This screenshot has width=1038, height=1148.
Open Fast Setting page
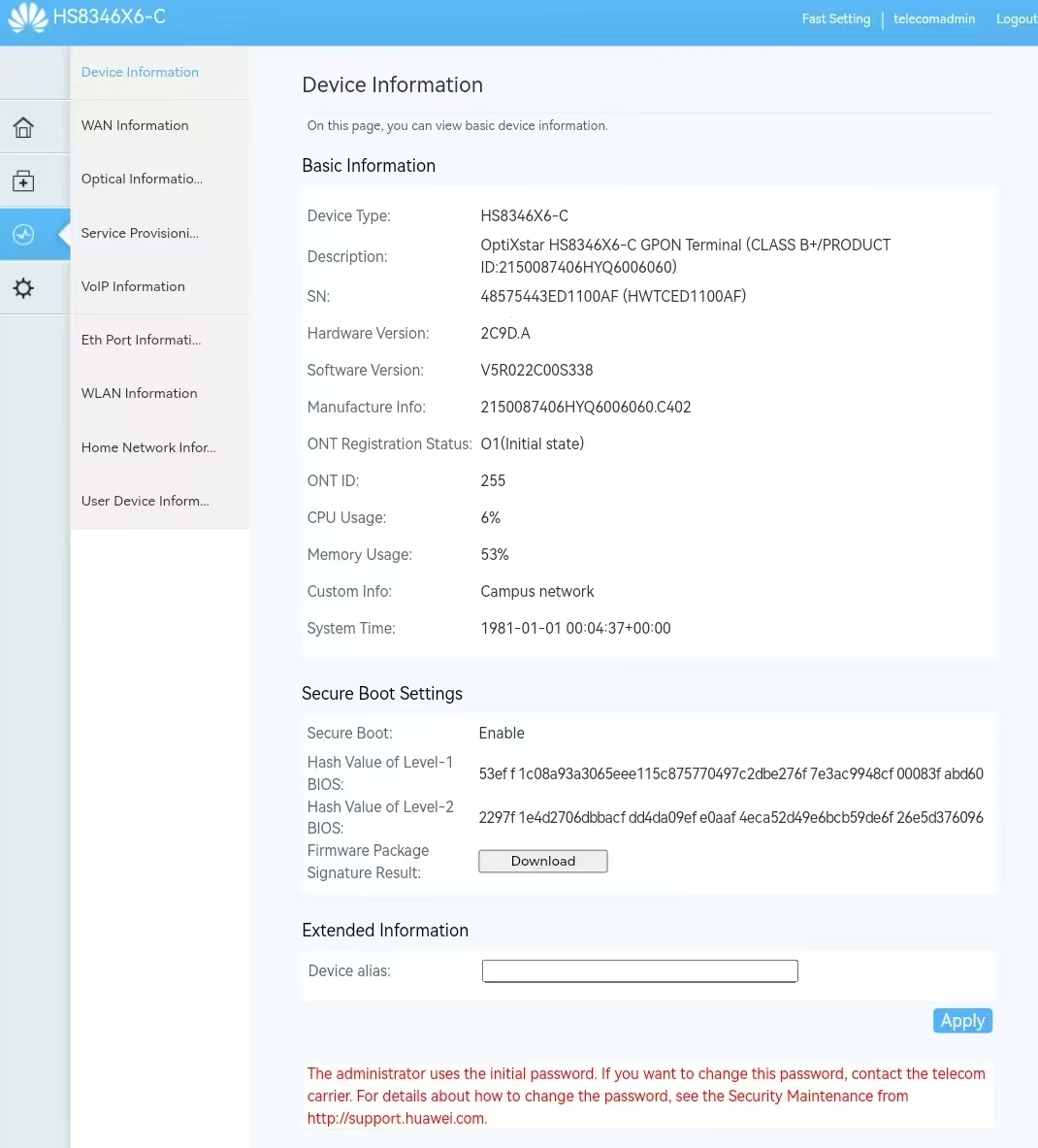(835, 18)
